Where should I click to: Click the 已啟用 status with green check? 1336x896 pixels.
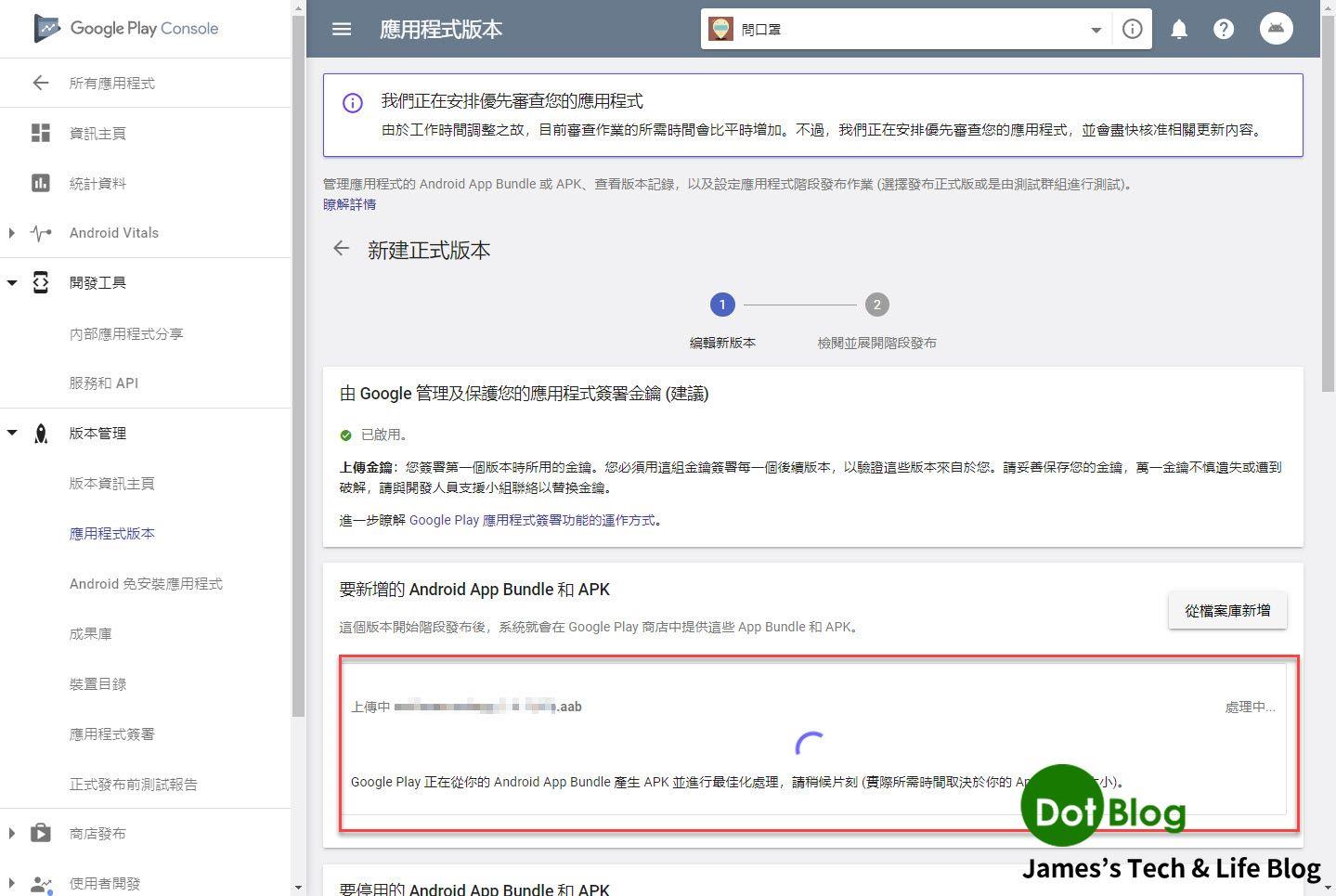[x=373, y=435]
